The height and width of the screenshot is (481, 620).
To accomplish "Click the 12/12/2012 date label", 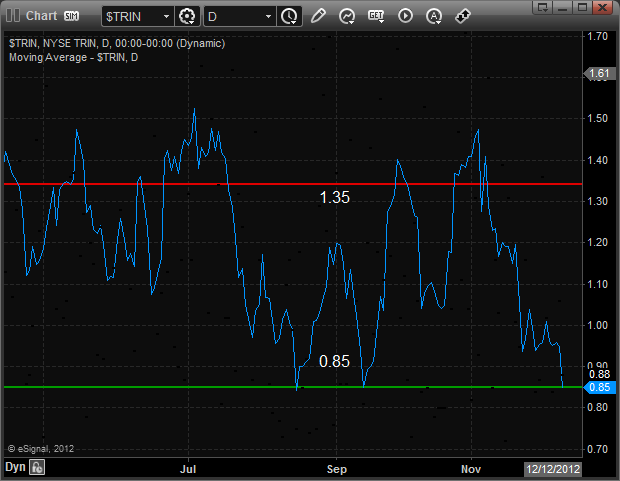I will click(x=553, y=469).
